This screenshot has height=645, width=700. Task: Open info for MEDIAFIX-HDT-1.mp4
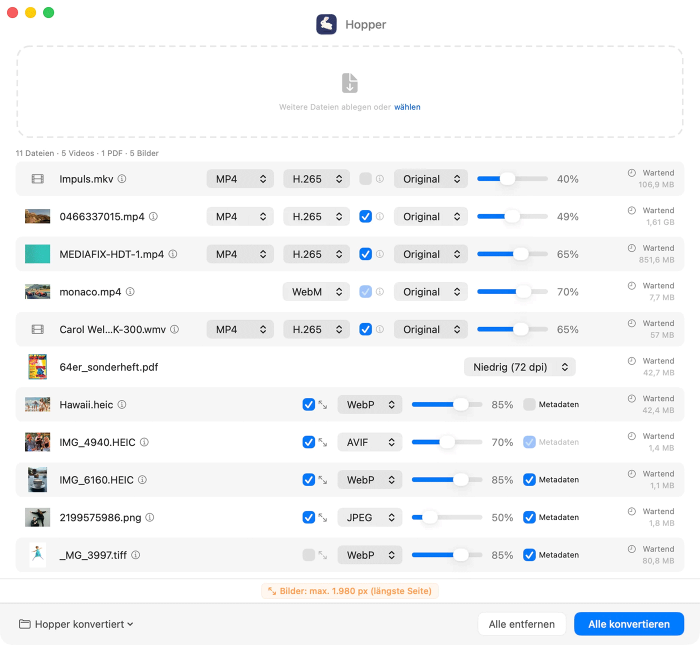point(173,254)
